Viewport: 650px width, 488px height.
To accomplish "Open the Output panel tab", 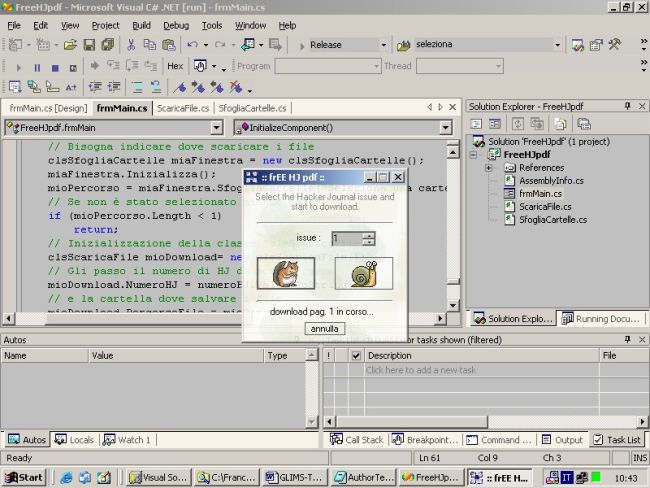I will click(563, 440).
